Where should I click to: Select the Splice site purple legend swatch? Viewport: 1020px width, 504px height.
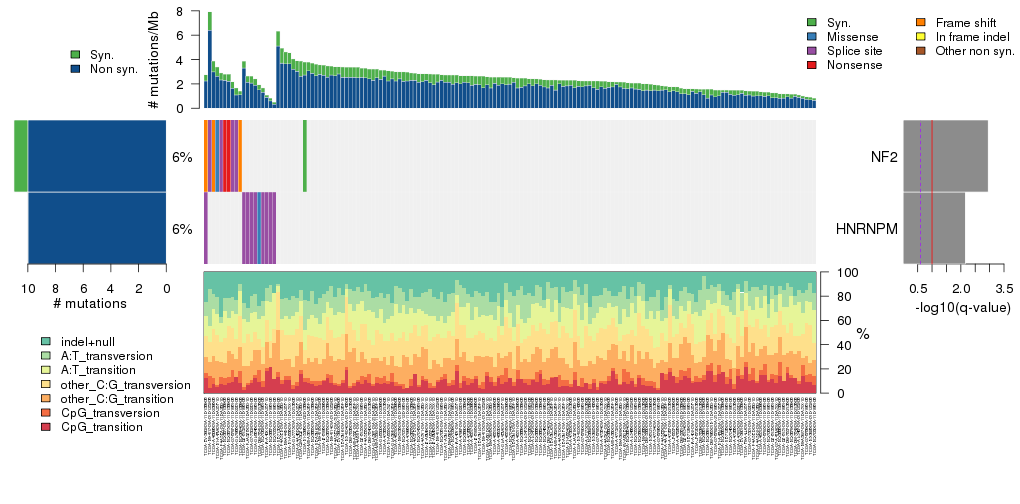tap(812, 50)
